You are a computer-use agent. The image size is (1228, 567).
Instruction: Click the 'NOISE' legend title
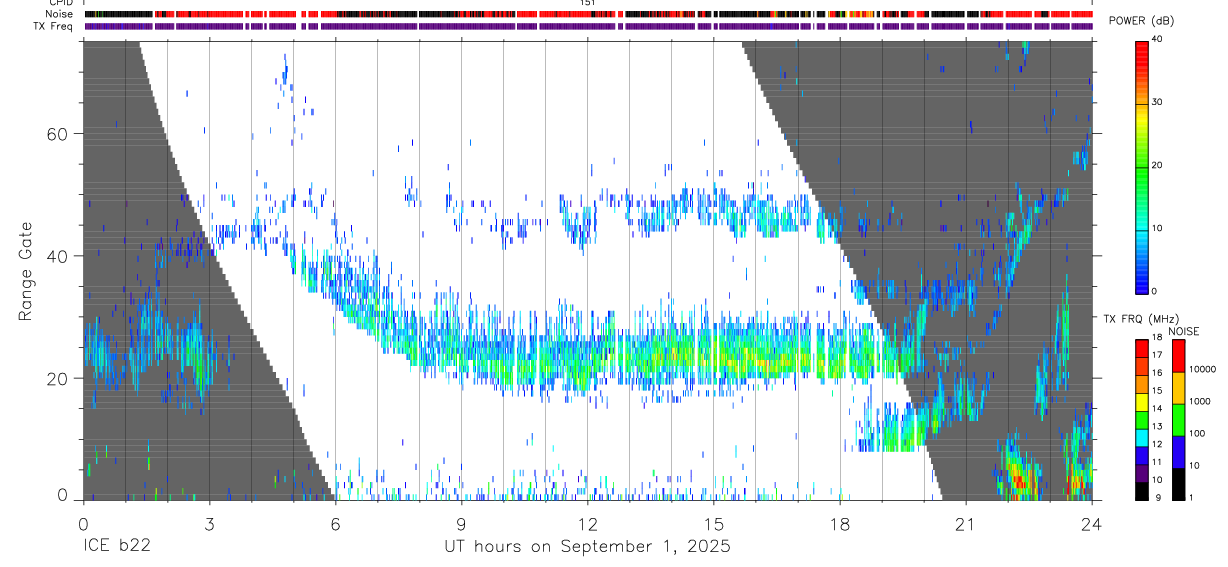(x=1183, y=331)
